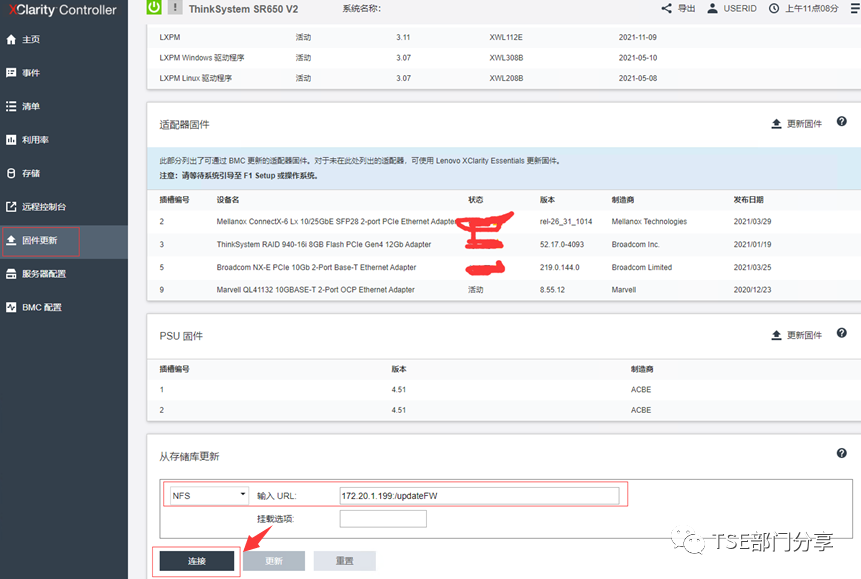Click 上午11点08分 time display

click(812, 9)
